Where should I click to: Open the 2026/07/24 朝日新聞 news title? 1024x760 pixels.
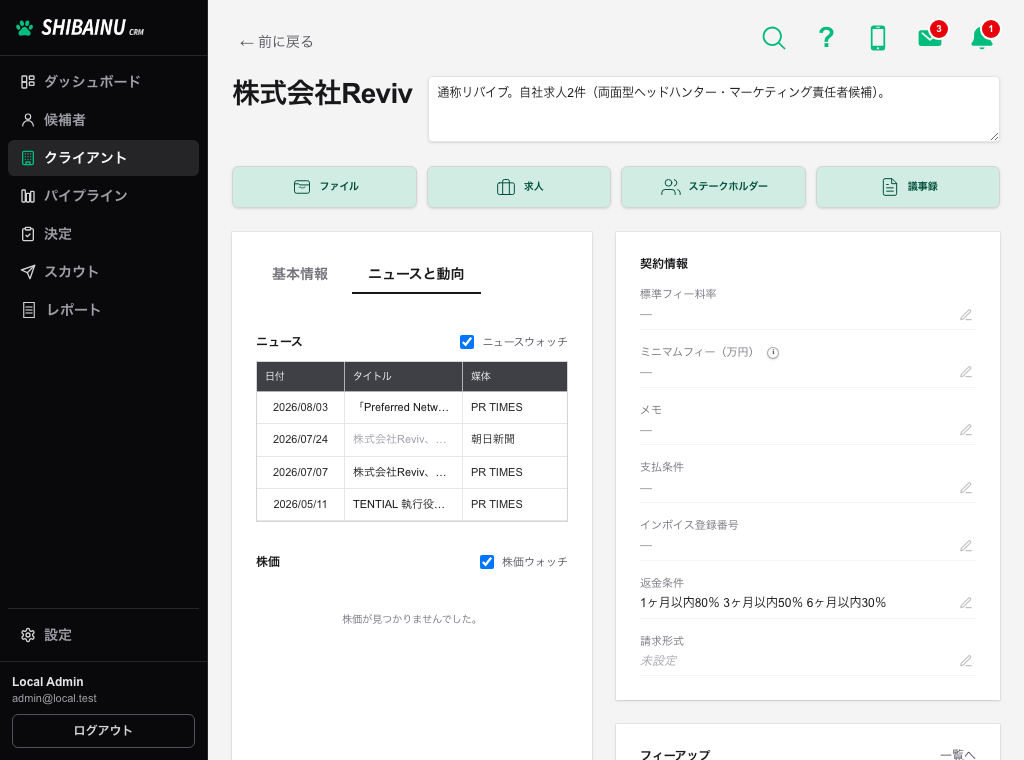400,439
